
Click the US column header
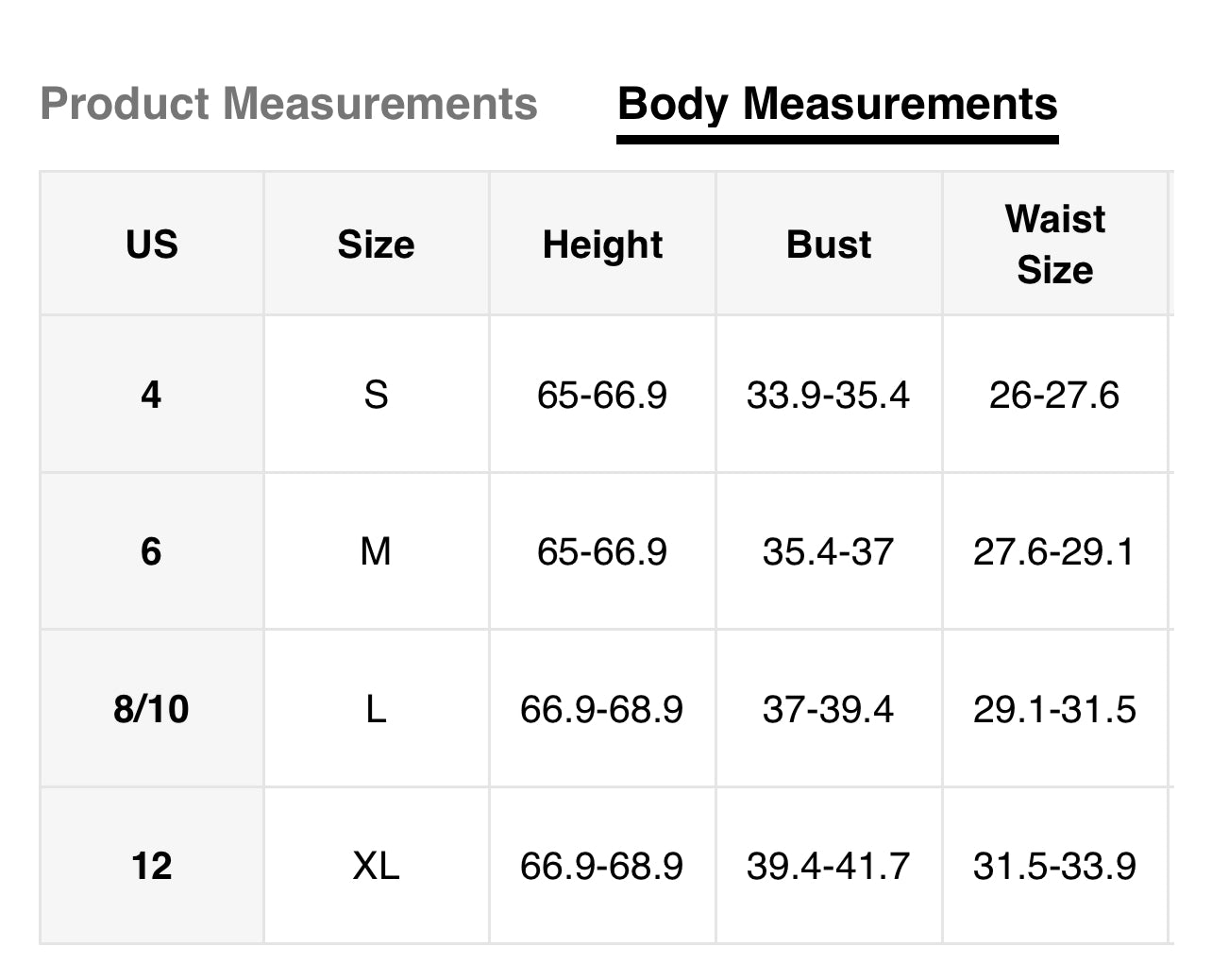151,245
